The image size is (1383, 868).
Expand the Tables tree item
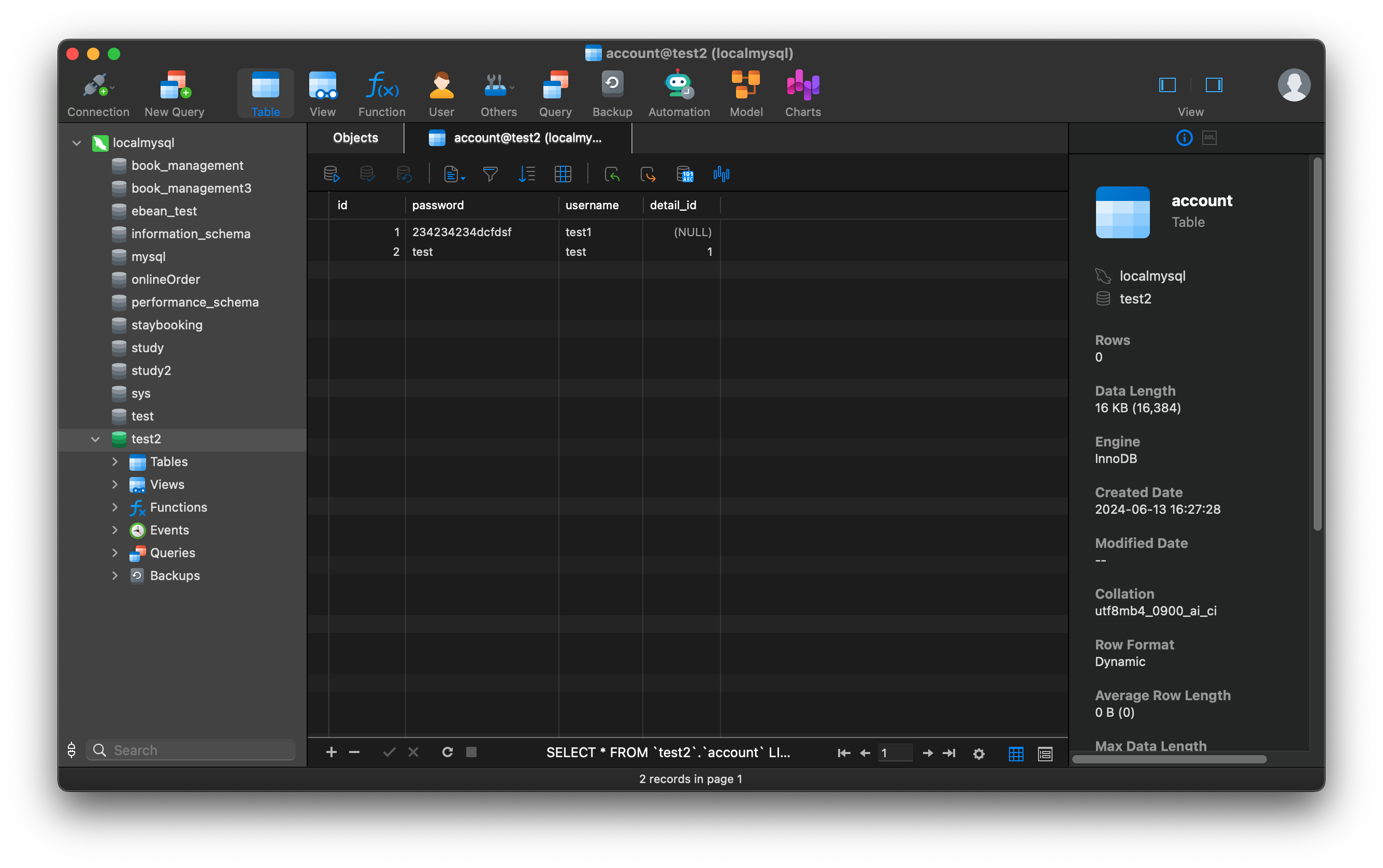click(113, 461)
